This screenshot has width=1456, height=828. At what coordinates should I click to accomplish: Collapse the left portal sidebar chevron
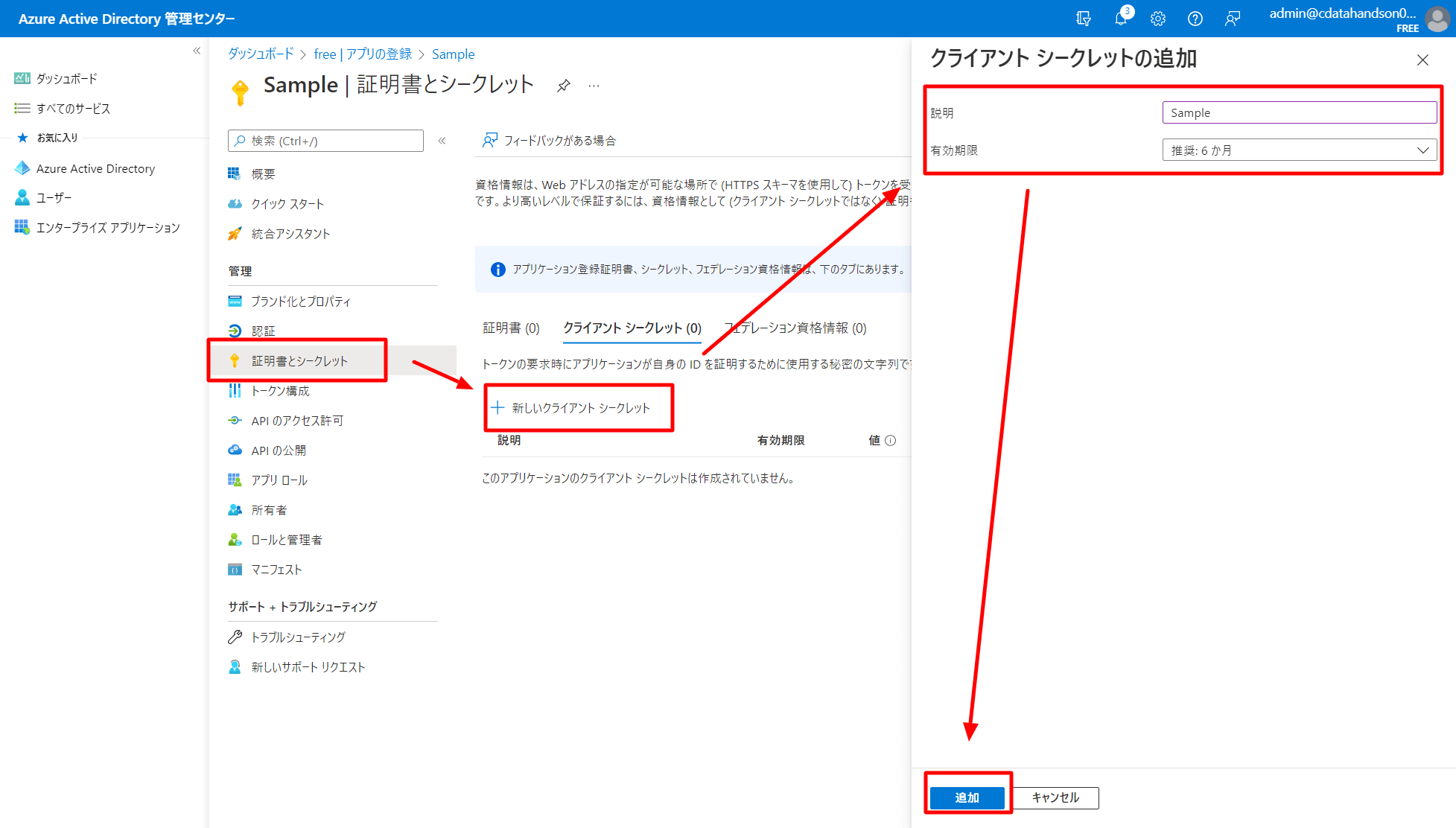coord(197,51)
